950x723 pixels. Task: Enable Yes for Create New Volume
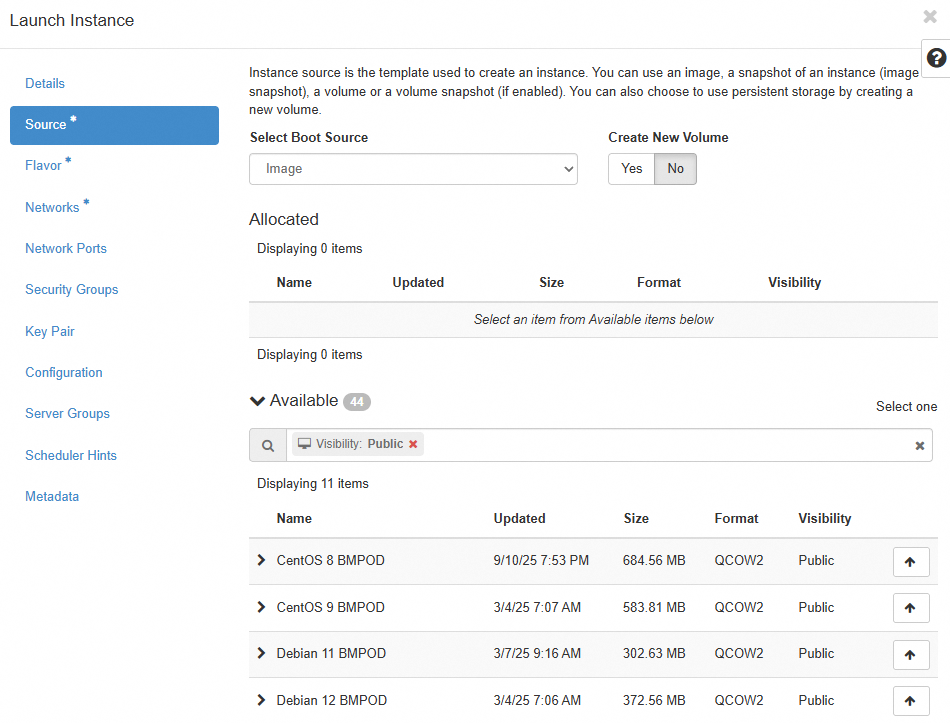coord(630,169)
